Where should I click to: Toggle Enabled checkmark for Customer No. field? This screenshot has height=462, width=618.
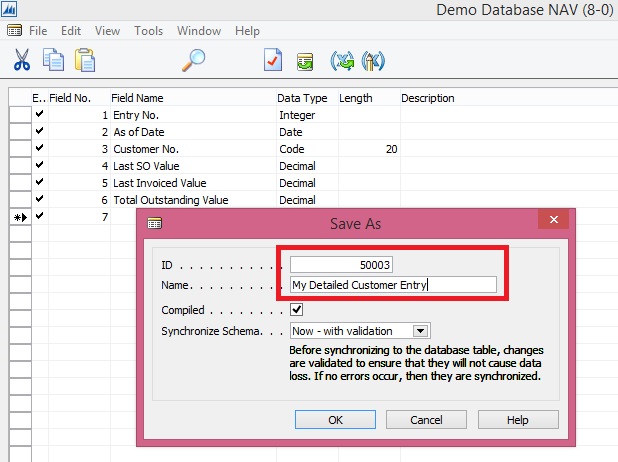tap(39, 149)
